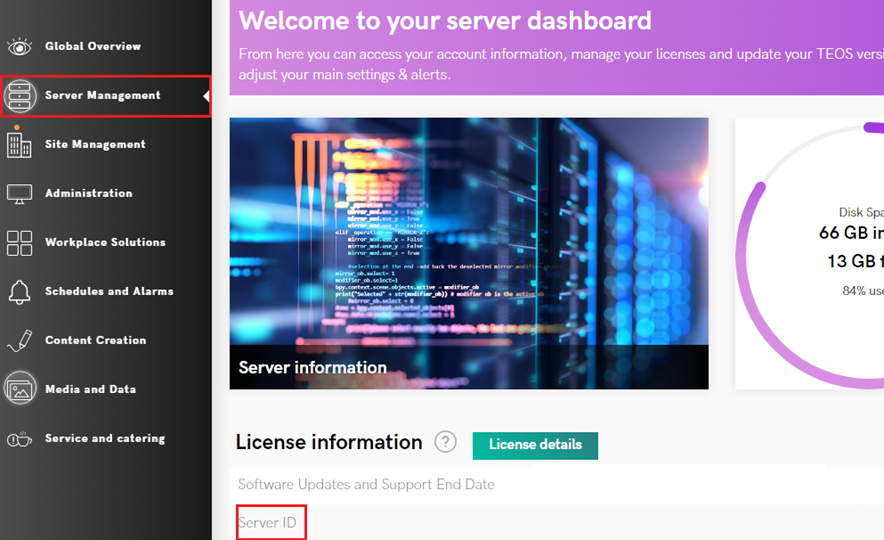Choose the Workplace Solutions menu text

tap(105, 242)
